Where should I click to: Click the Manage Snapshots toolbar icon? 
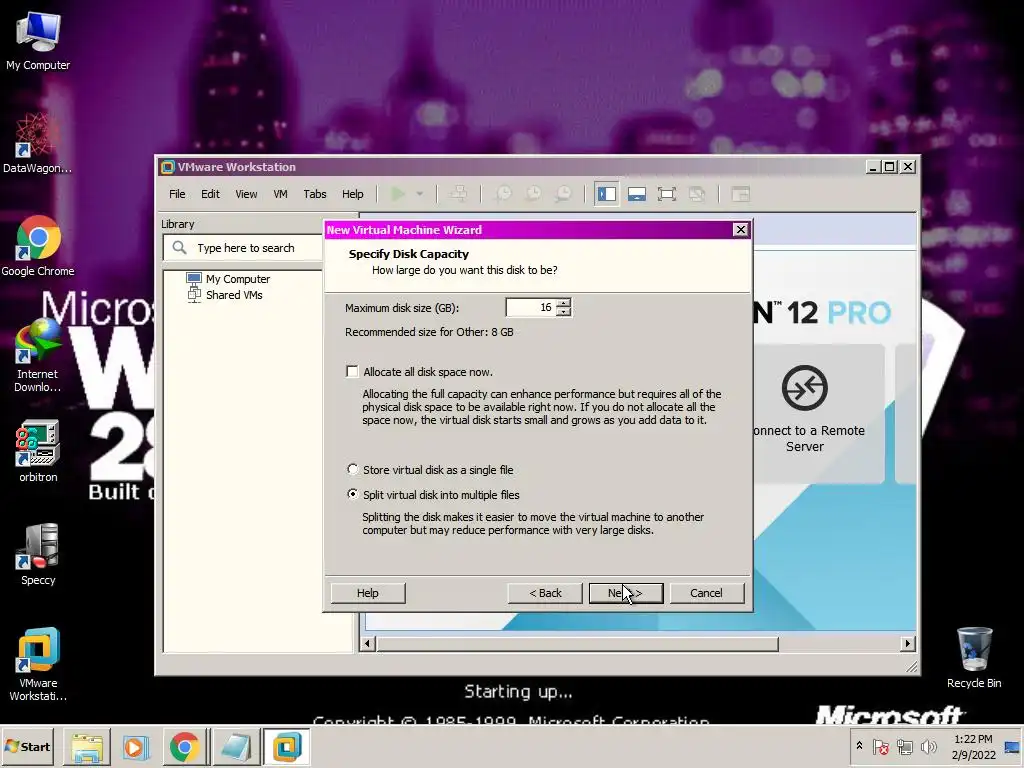563,194
